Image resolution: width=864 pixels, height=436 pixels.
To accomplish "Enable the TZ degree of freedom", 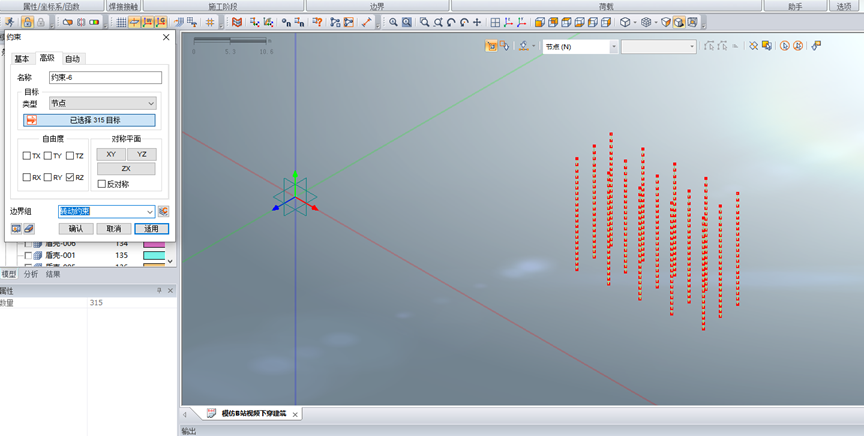I will [x=70, y=156].
